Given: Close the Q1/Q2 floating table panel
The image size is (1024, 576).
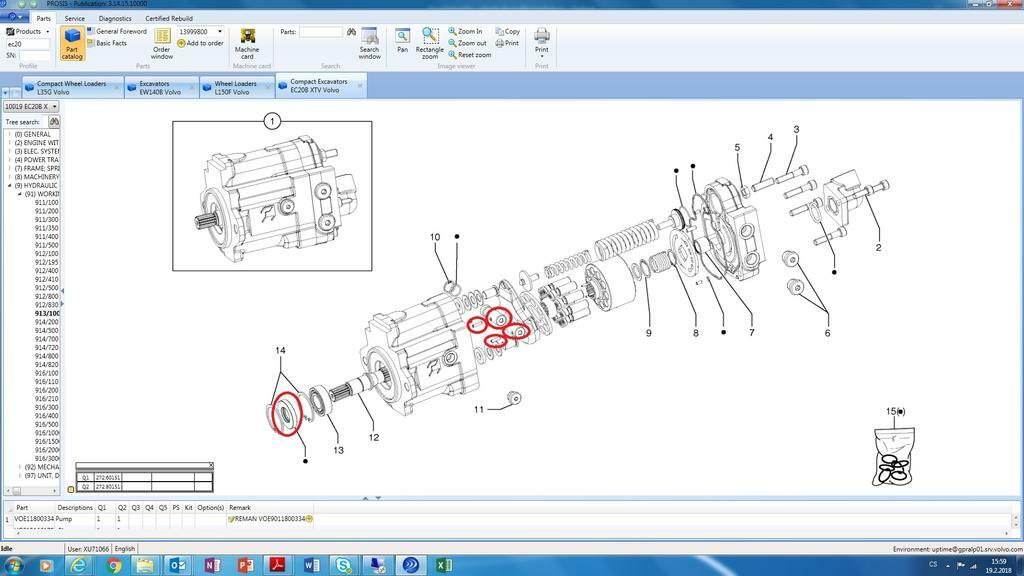Looking at the screenshot, I should tap(210, 466).
